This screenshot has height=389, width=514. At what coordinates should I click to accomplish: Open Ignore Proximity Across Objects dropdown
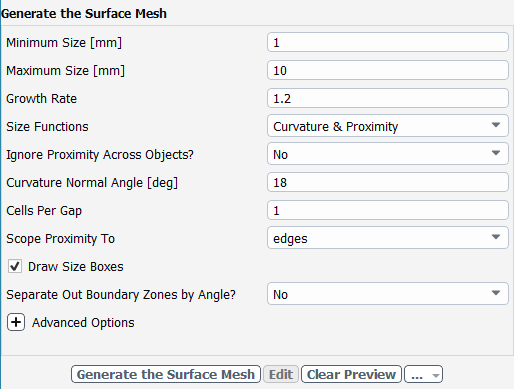(388, 154)
